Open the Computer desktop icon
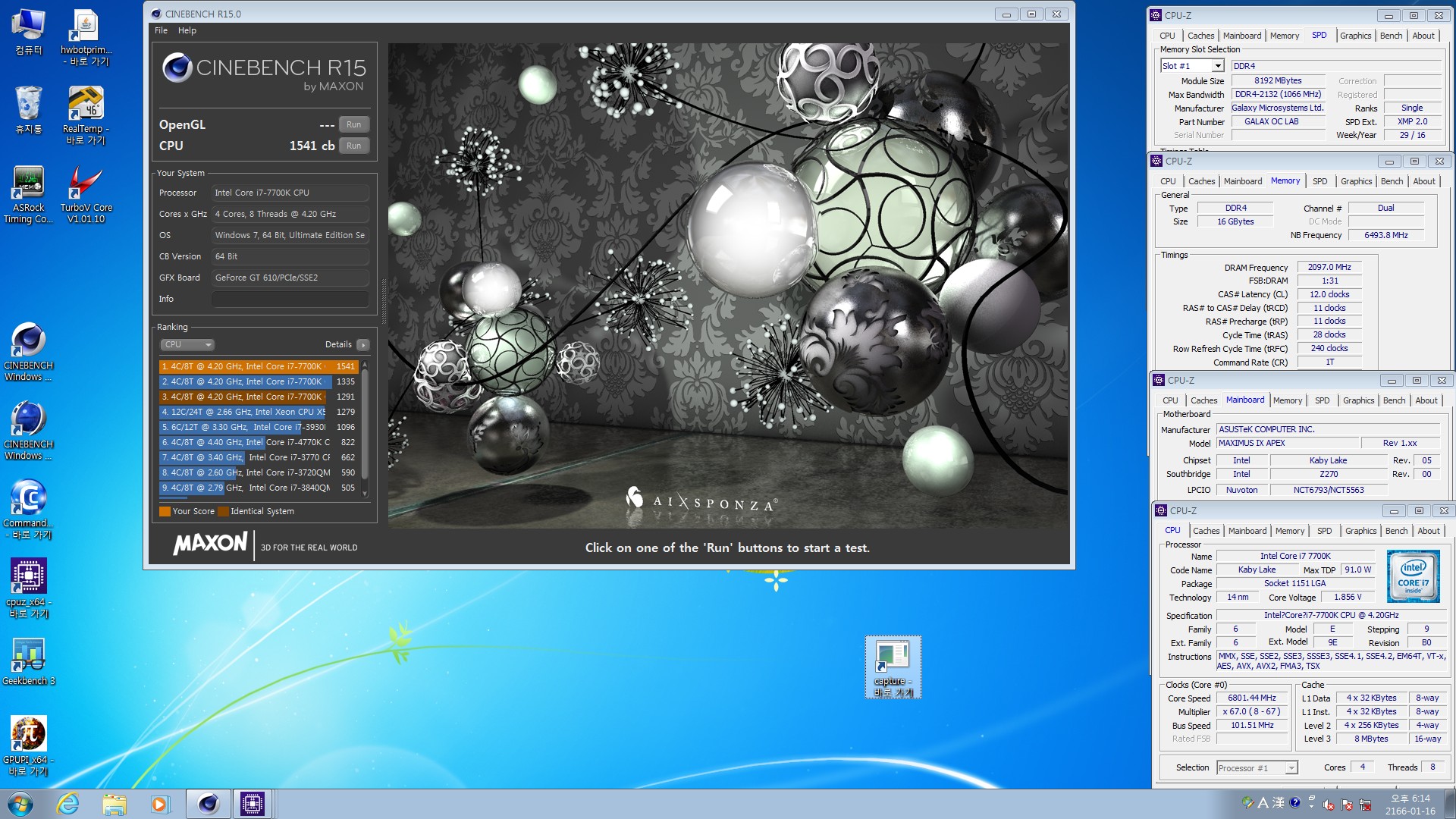 (28, 33)
